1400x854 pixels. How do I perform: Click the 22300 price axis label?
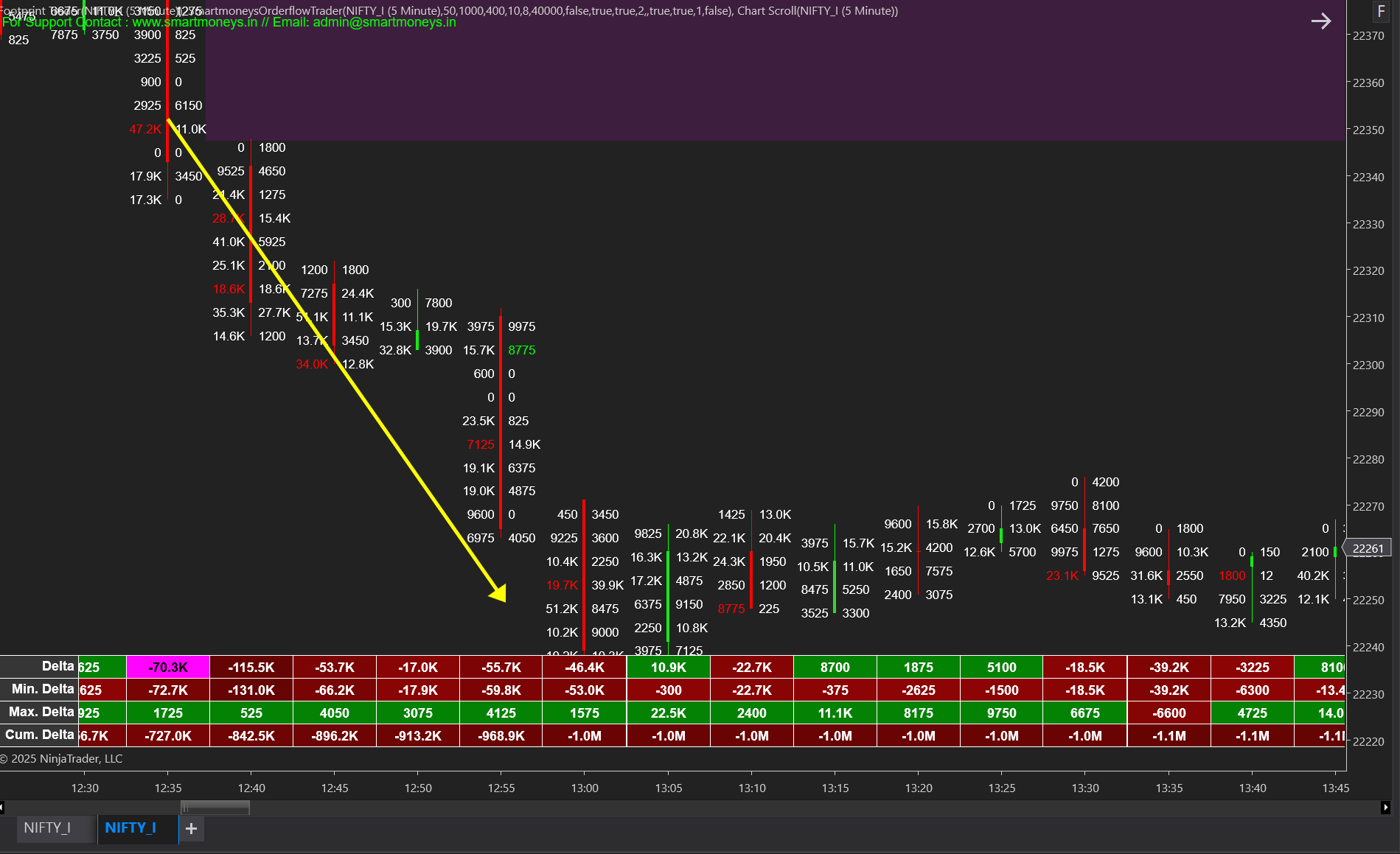click(x=1369, y=364)
